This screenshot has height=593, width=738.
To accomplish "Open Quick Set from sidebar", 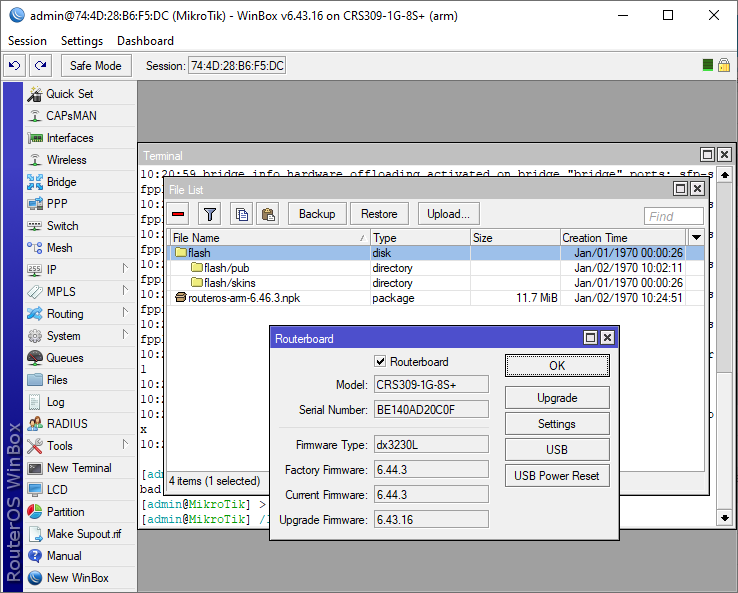I will tap(79, 94).
